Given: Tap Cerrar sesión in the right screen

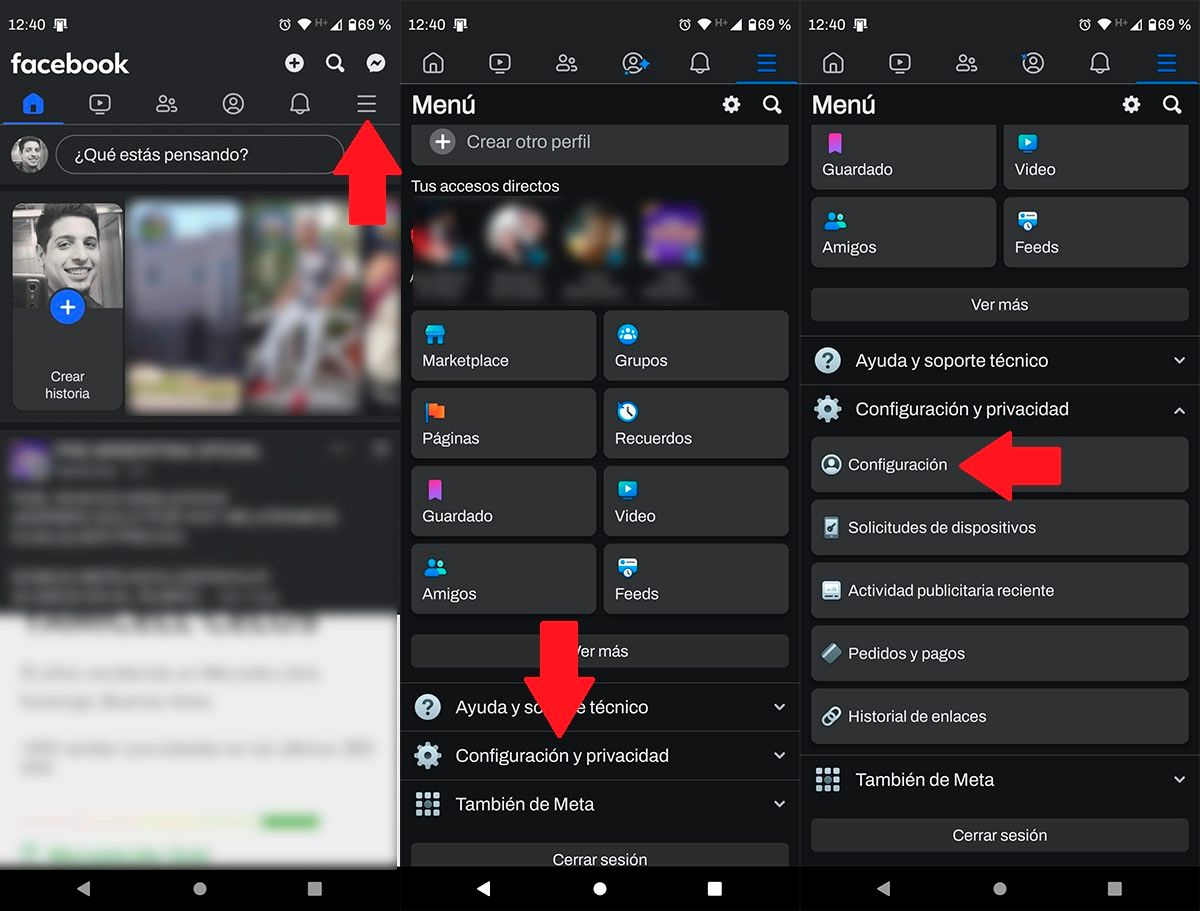Looking at the screenshot, I should [1000, 835].
